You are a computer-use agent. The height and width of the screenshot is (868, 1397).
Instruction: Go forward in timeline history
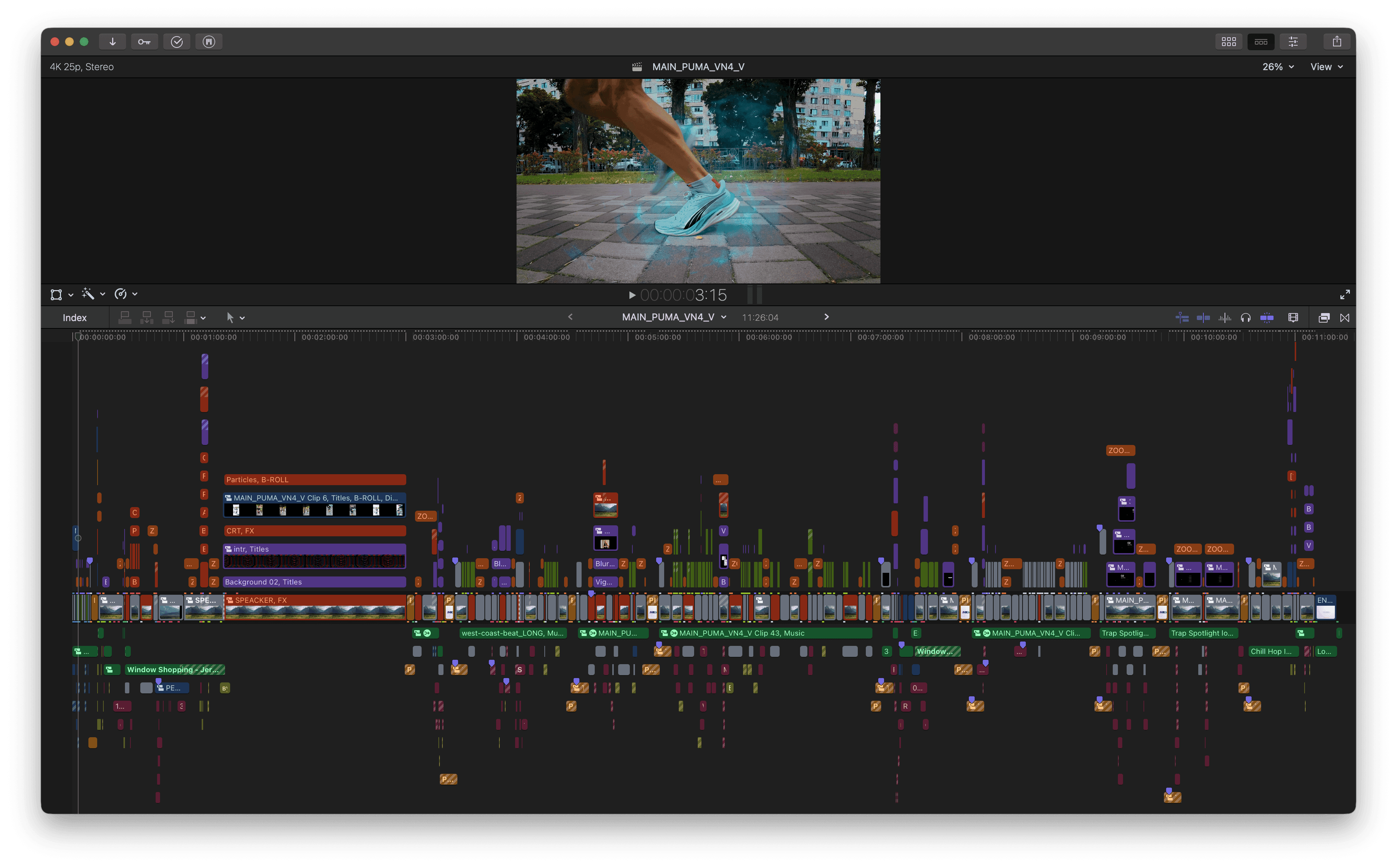[826, 317]
